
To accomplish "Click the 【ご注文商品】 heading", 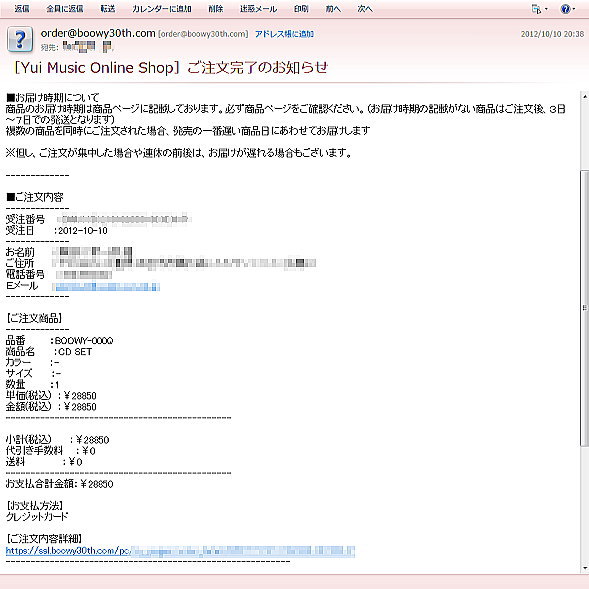I will click(x=34, y=319).
